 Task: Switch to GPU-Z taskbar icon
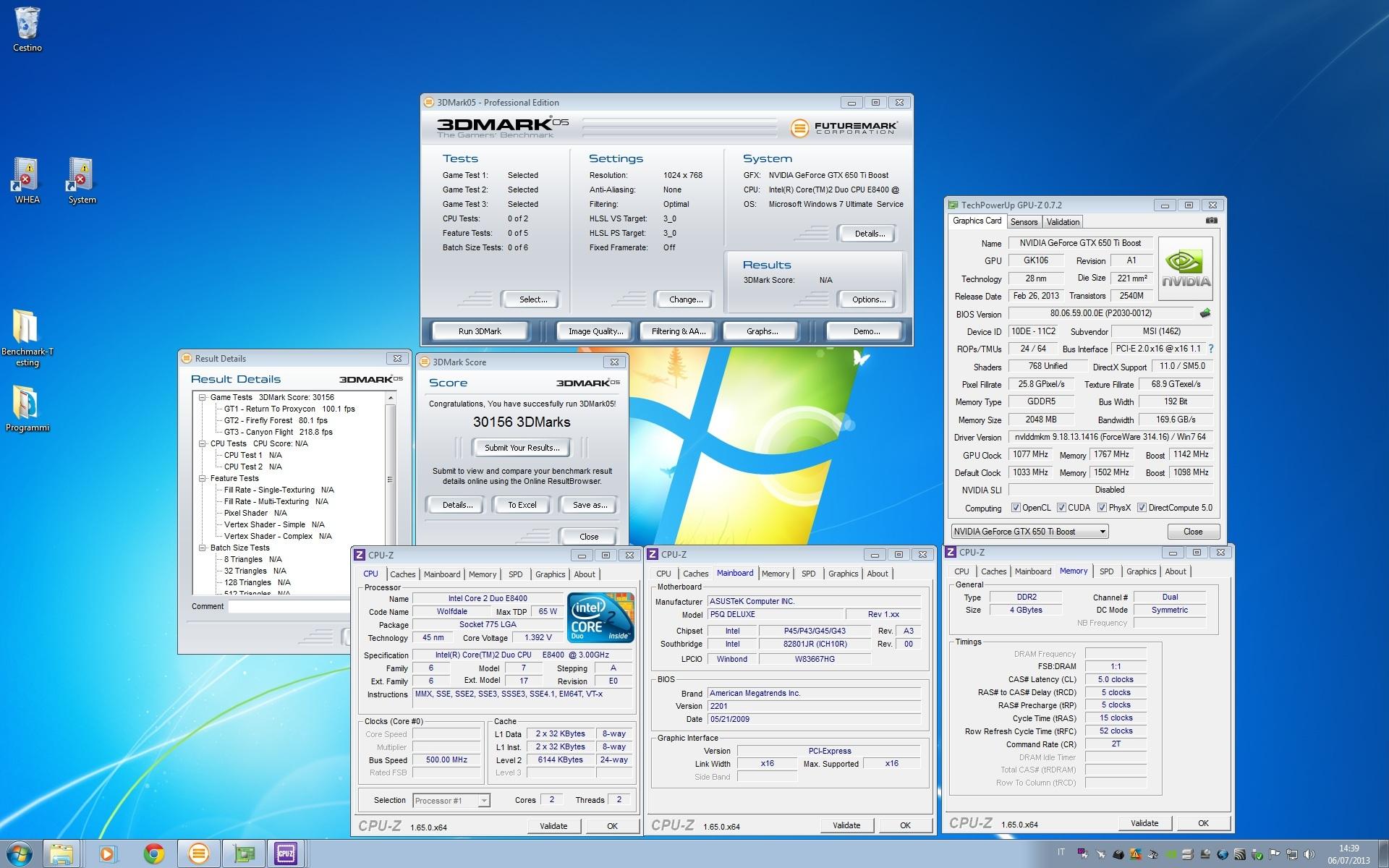click(x=244, y=854)
